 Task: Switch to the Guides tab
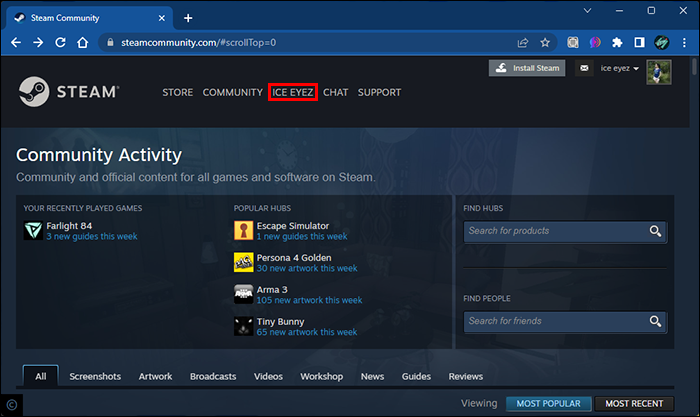click(x=416, y=376)
